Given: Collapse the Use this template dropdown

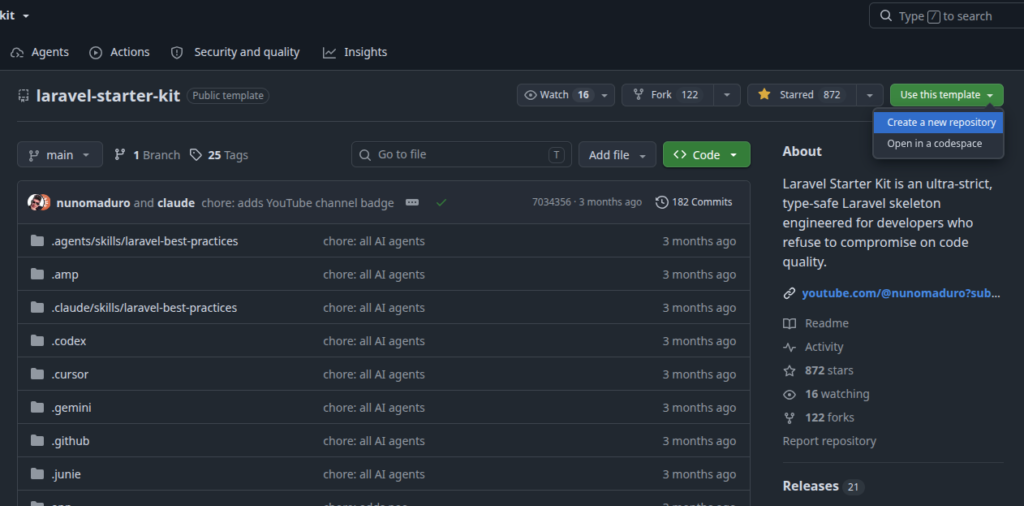Looking at the screenshot, I should 946,95.
